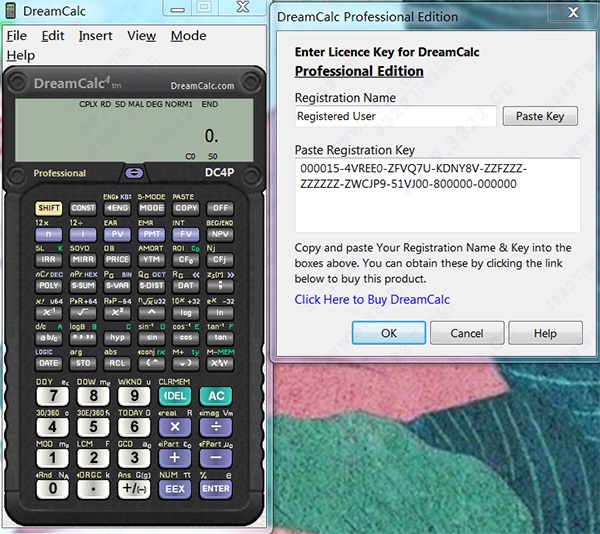600x534 pixels.
Task: Click the plus key
Action: pyautogui.click(x=175, y=458)
